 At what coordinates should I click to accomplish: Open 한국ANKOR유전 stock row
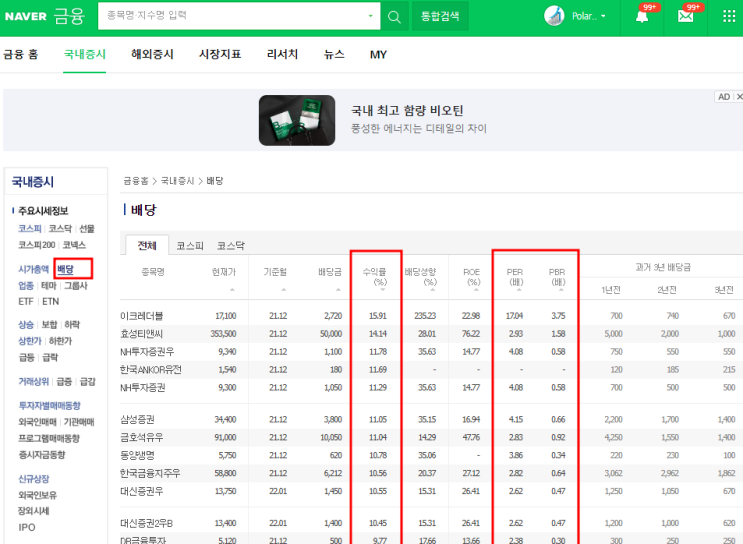pos(151,370)
